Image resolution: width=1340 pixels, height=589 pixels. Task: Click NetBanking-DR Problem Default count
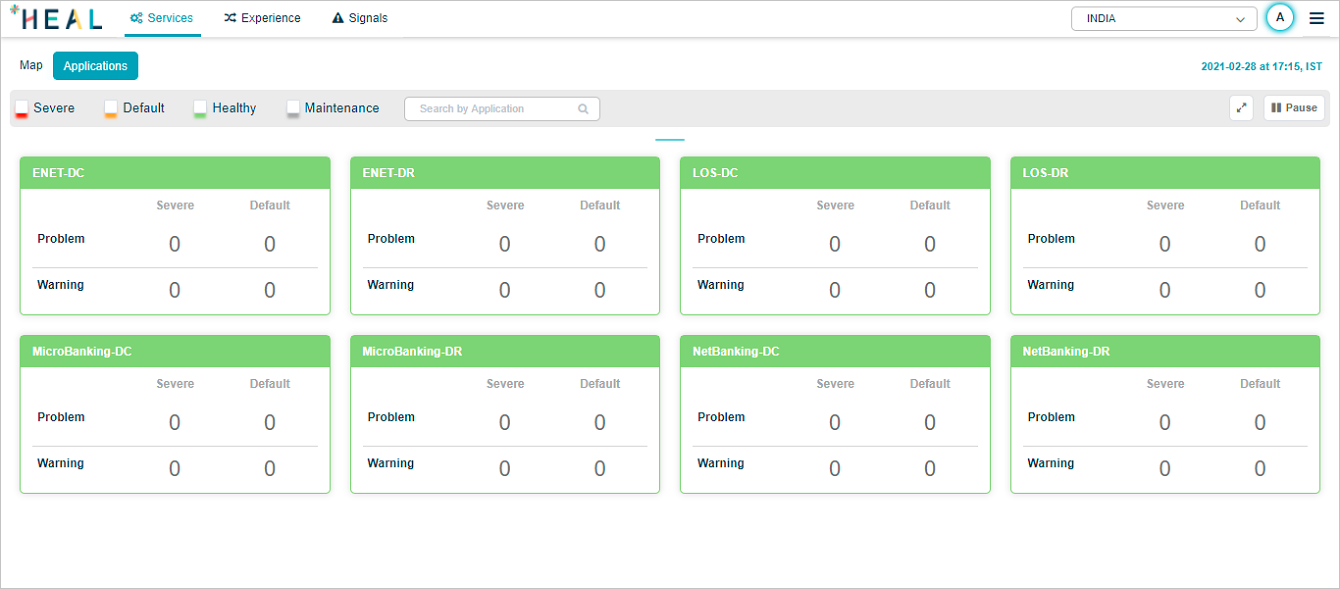pos(1260,422)
